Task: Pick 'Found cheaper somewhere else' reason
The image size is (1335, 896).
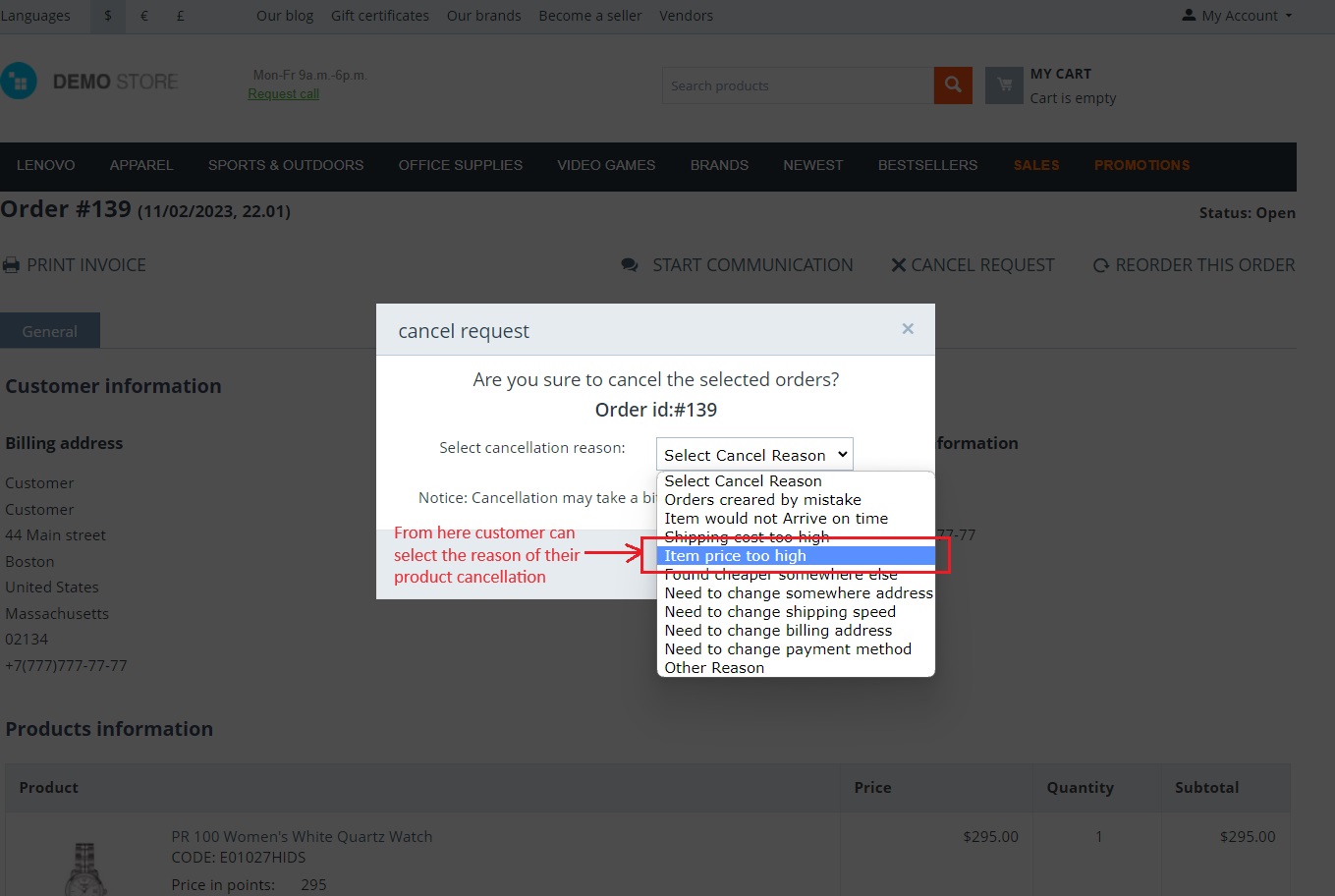Action: tap(796, 575)
